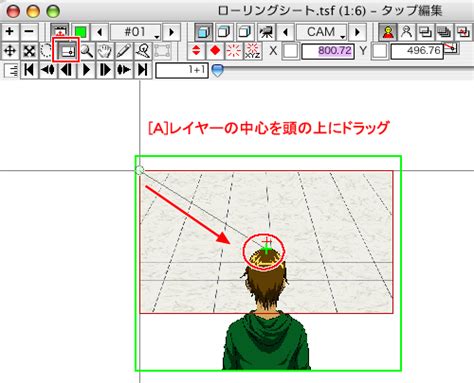
Task: Close the window with red button
Action: [13, 12]
